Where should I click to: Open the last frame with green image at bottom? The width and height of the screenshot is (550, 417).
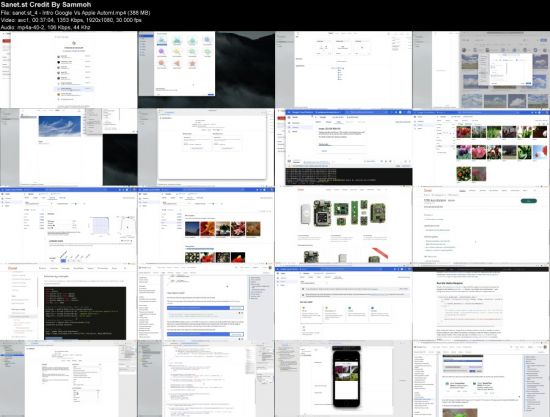point(481,379)
